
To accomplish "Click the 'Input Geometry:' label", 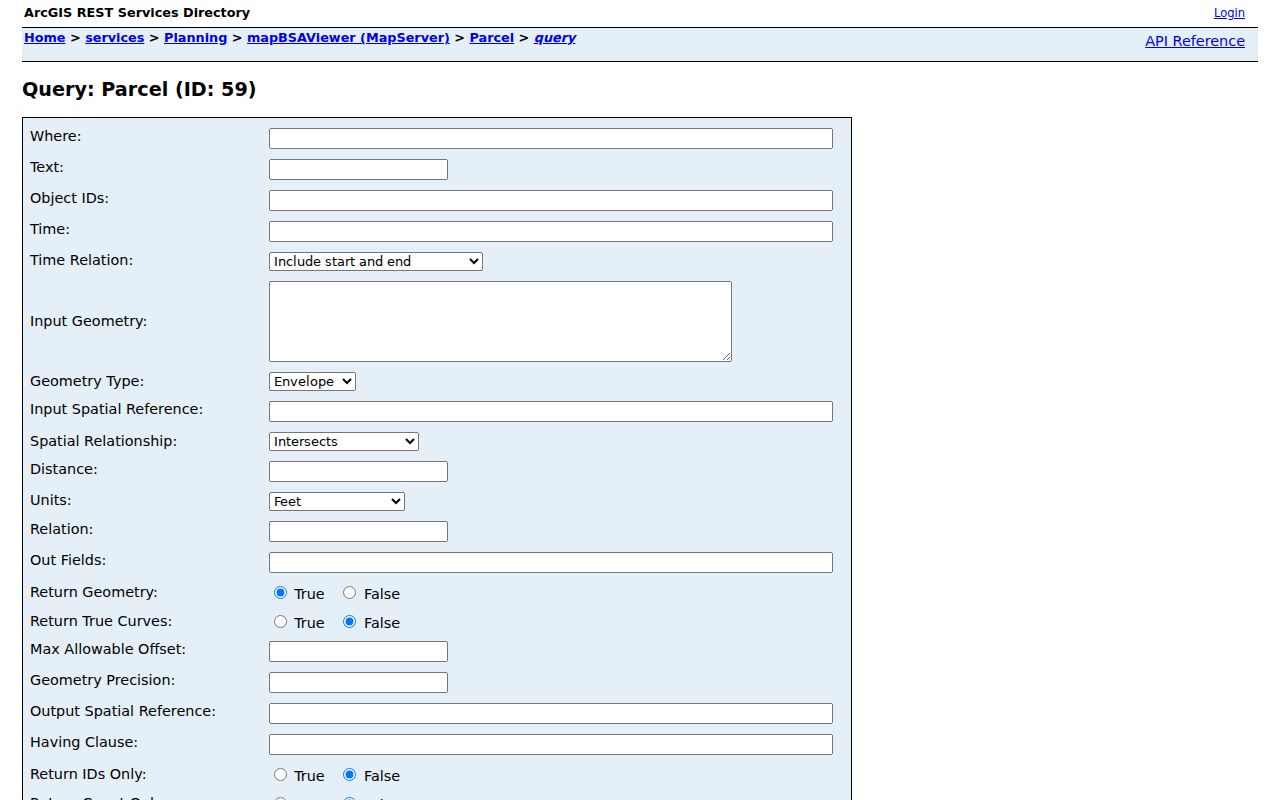I will pos(89,321).
